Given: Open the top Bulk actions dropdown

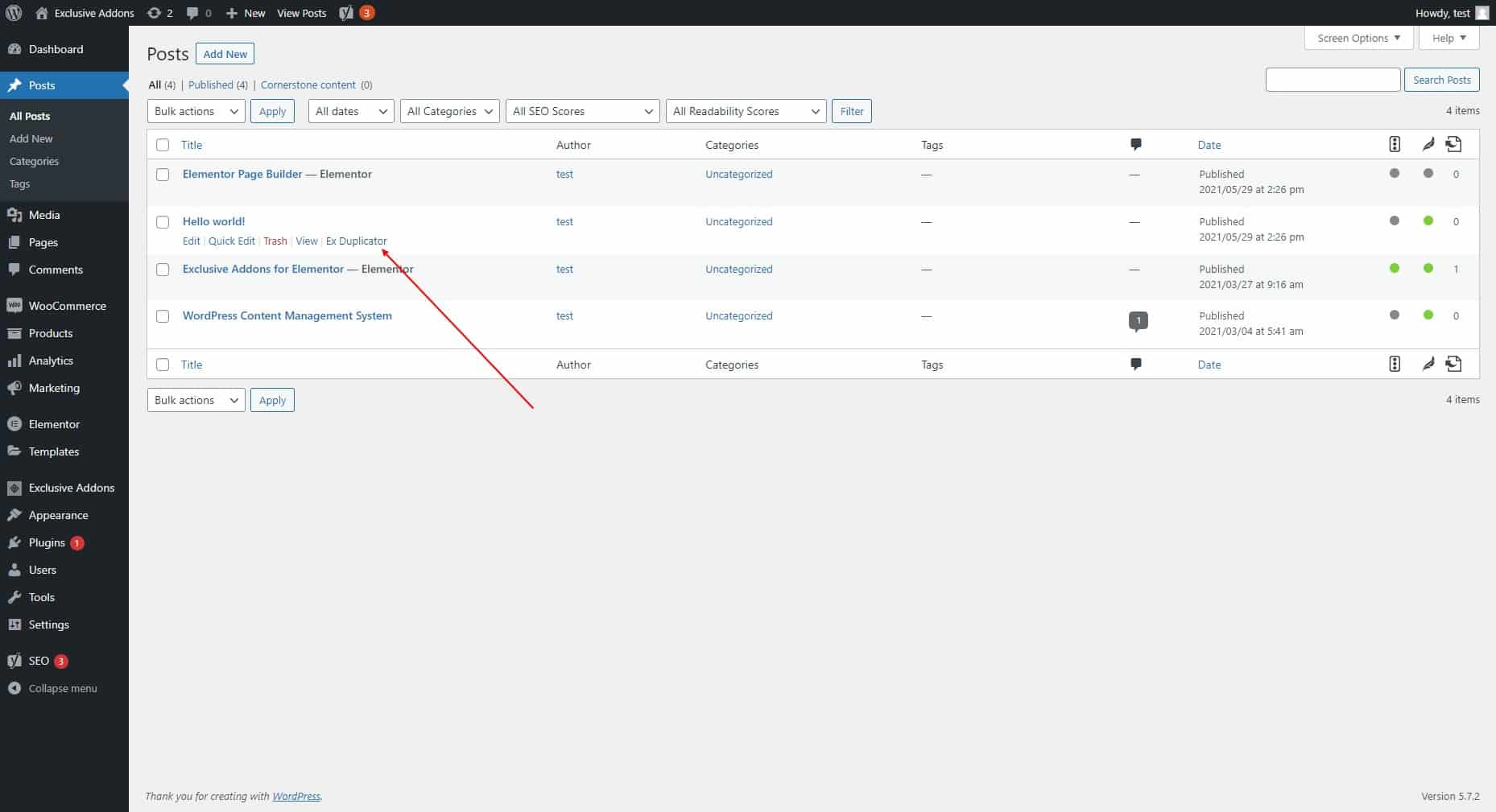Looking at the screenshot, I should point(196,111).
